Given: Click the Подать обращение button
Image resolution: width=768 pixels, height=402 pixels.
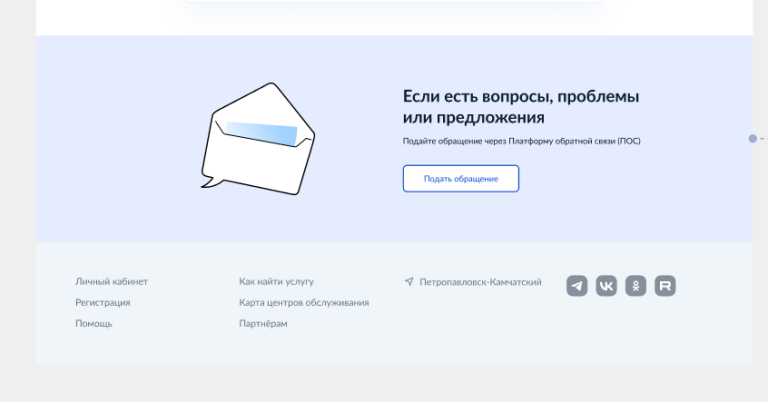Looking at the screenshot, I should pos(461,179).
